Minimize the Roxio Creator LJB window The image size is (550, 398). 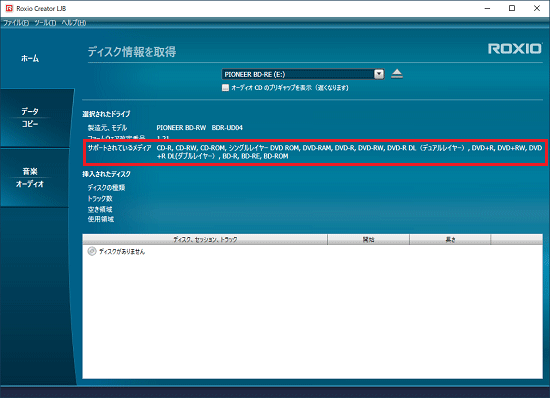[x=487, y=8]
